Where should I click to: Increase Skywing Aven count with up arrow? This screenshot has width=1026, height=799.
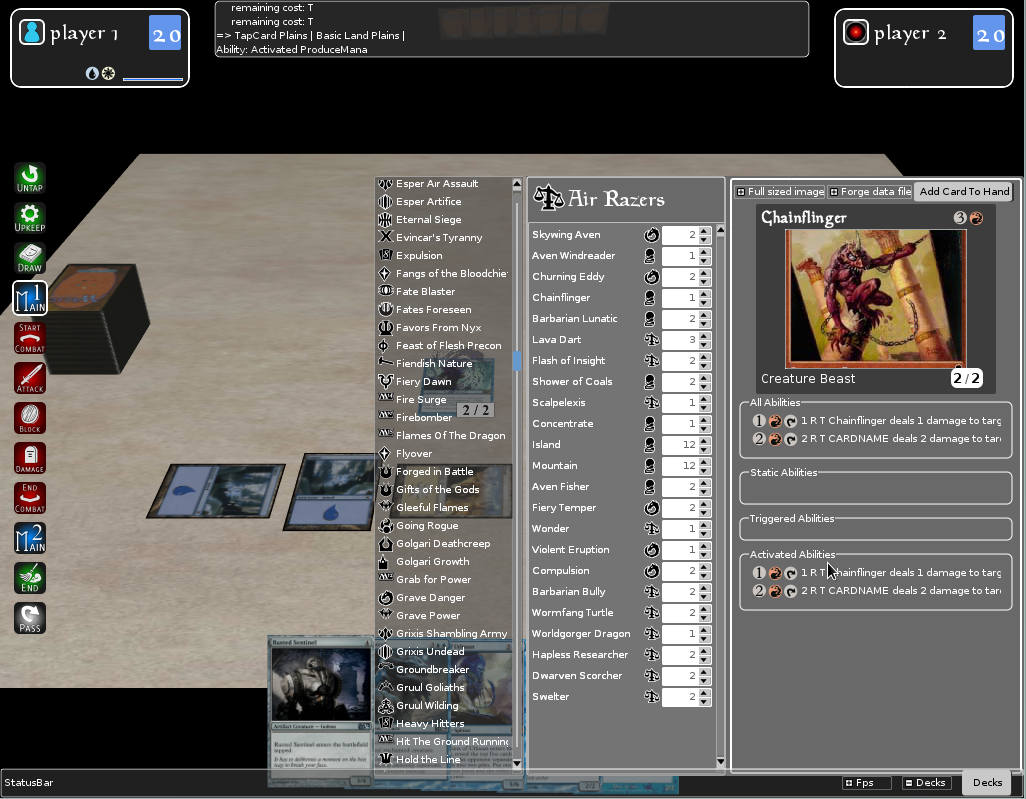point(704,231)
